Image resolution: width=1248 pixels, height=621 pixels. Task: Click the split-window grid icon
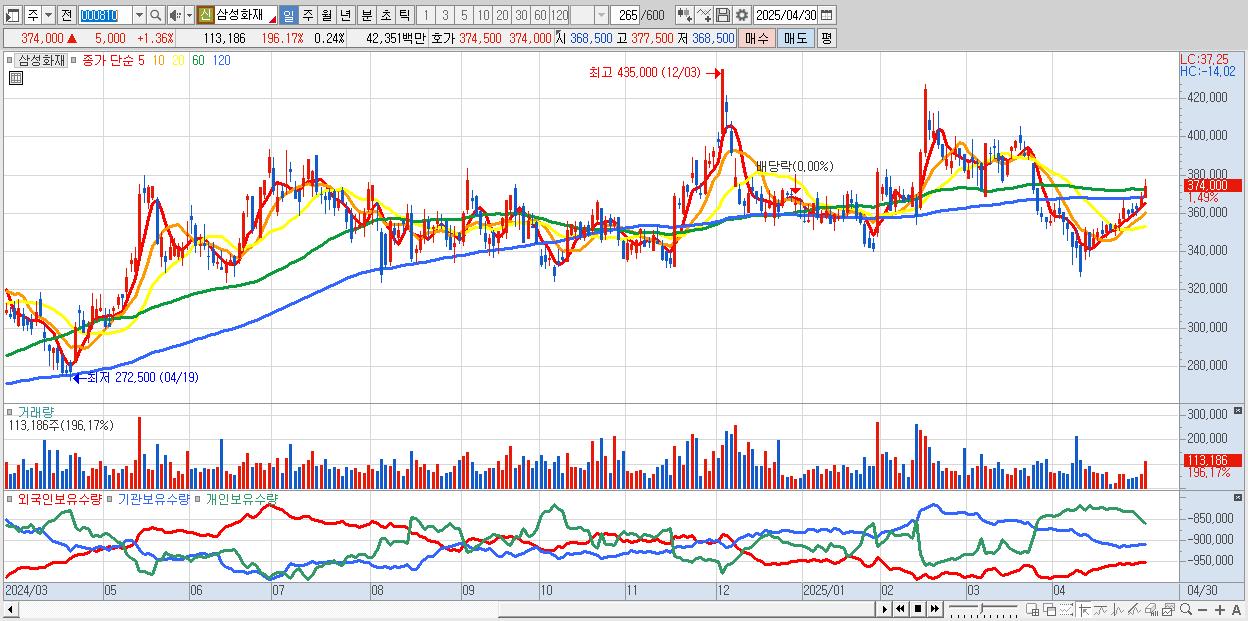1032,609
